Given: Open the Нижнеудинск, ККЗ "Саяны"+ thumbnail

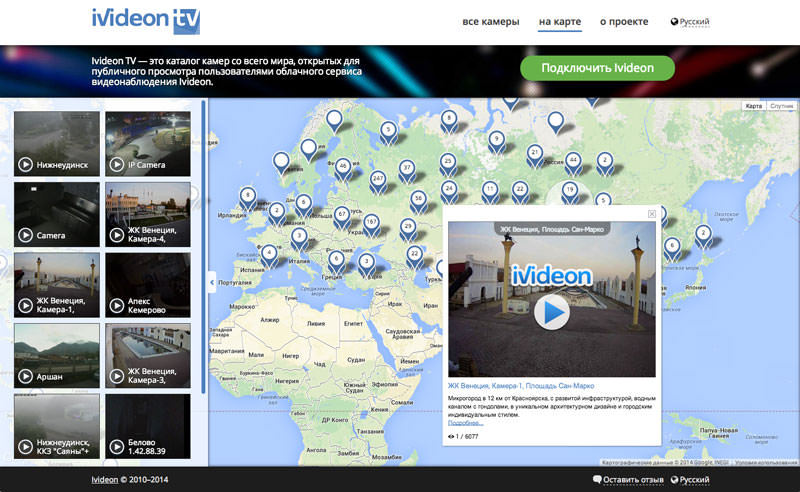Looking at the screenshot, I should [x=57, y=426].
